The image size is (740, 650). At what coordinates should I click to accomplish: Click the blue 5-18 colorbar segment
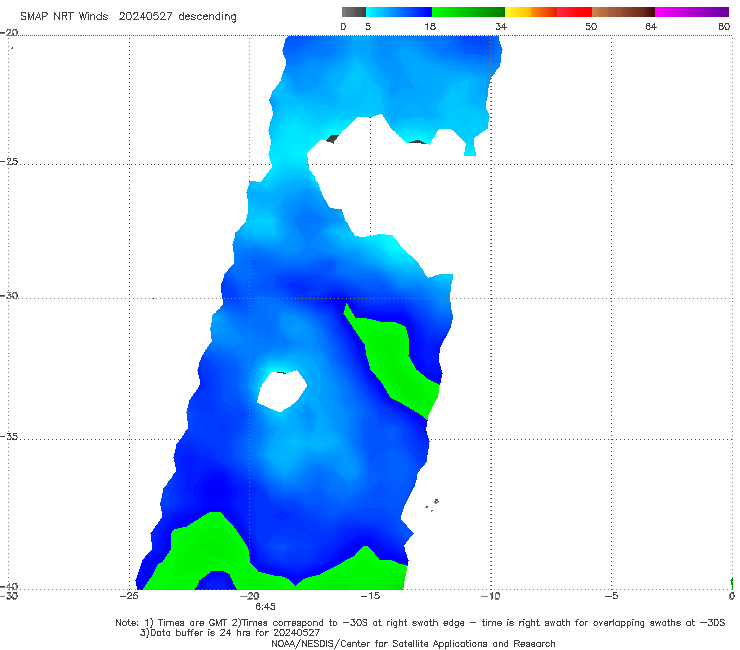[399, 12]
